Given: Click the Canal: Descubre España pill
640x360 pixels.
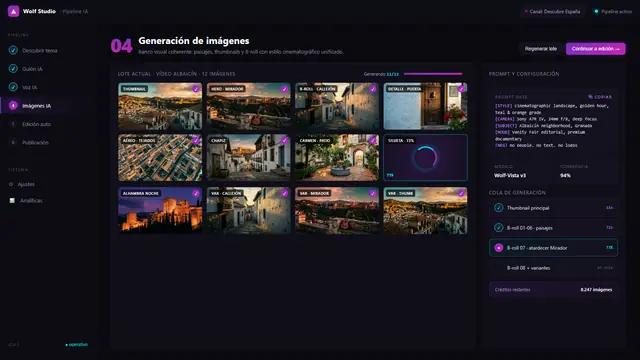Looking at the screenshot, I should (552, 11).
